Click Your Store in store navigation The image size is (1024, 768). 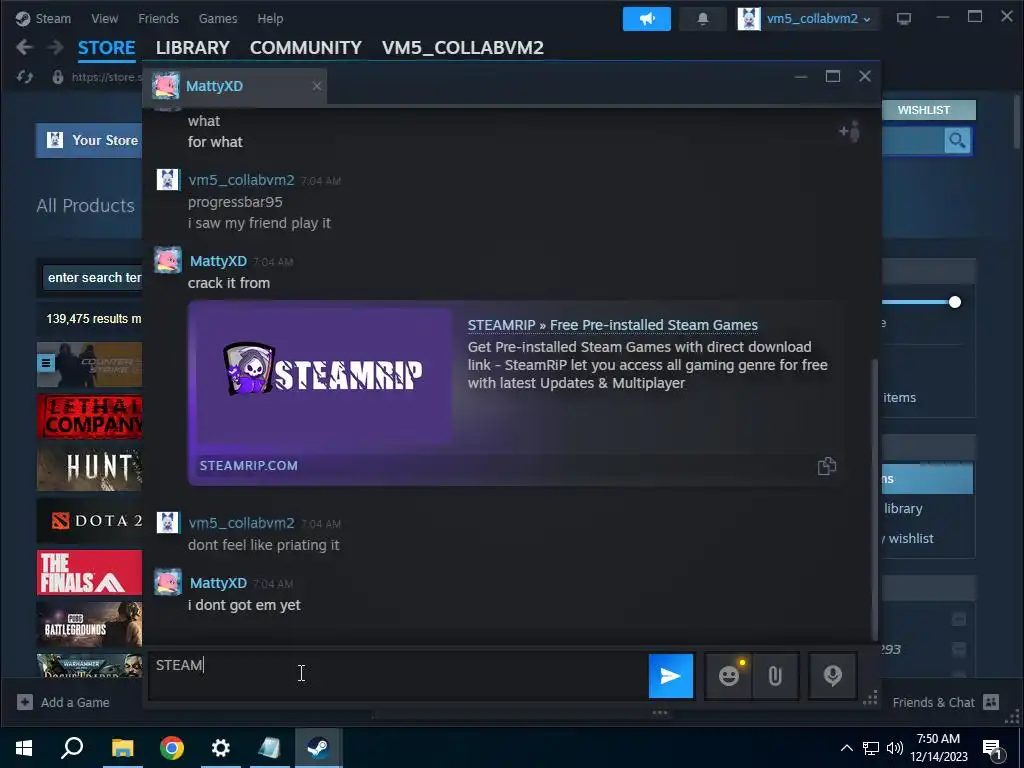[x=90, y=140]
